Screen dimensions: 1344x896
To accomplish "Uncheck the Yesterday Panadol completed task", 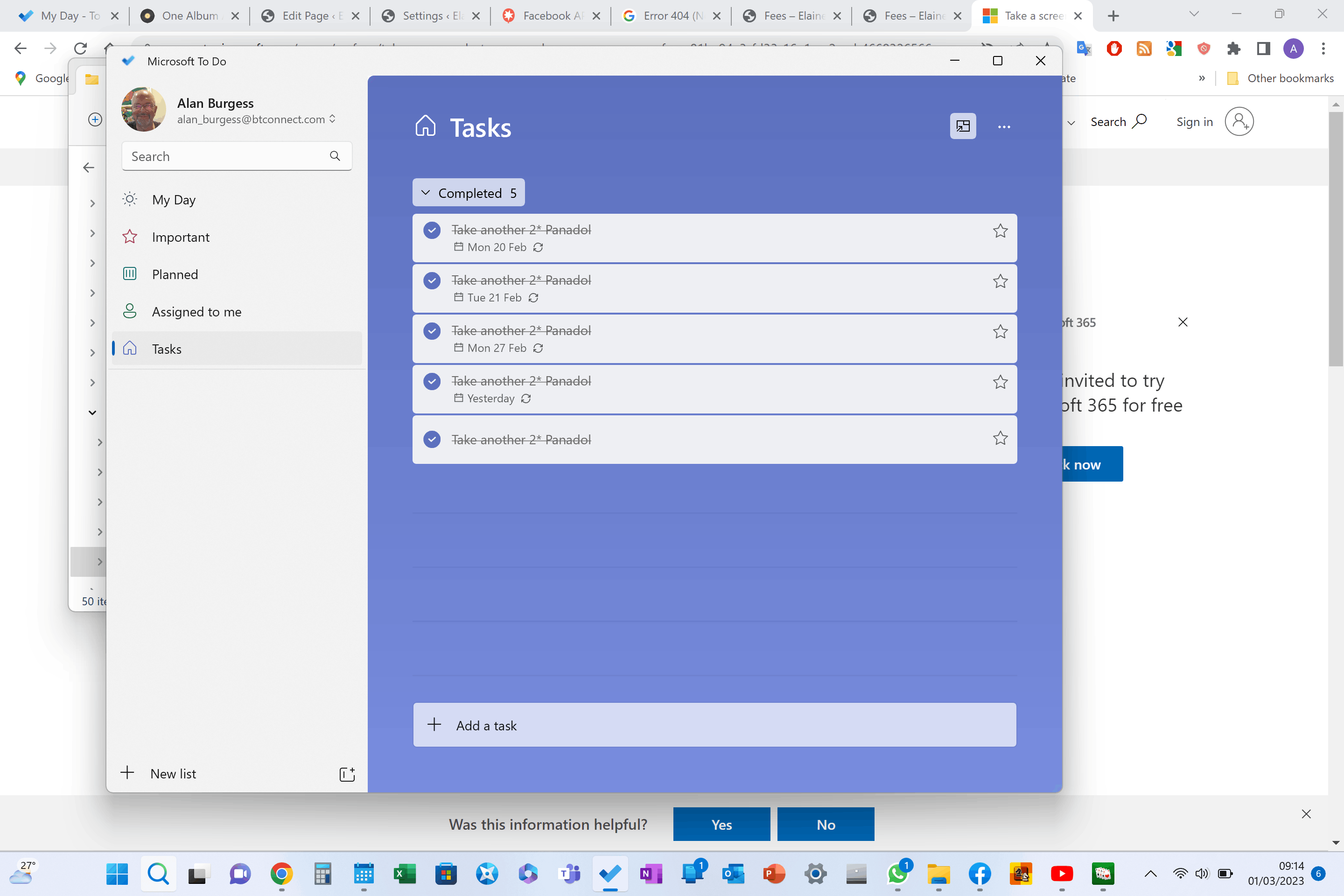I will tap(431, 381).
